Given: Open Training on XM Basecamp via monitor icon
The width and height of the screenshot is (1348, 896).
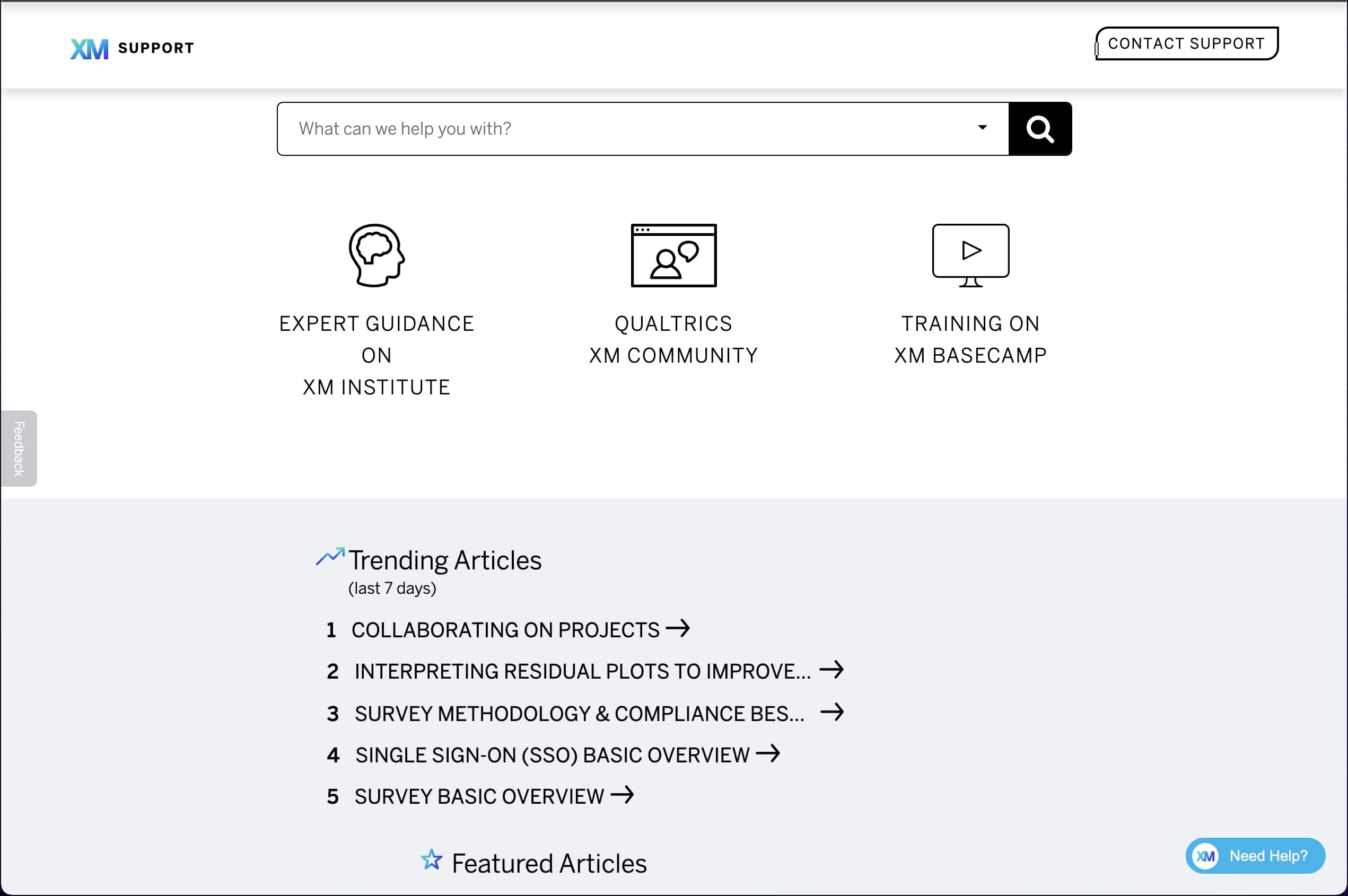Looking at the screenshot, I should (970, 254).
